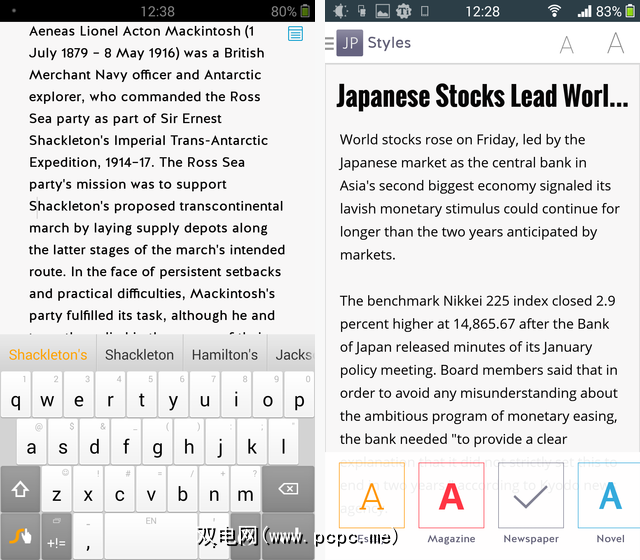
Task: Tap the letter z key
Action: tap(56, 489)
